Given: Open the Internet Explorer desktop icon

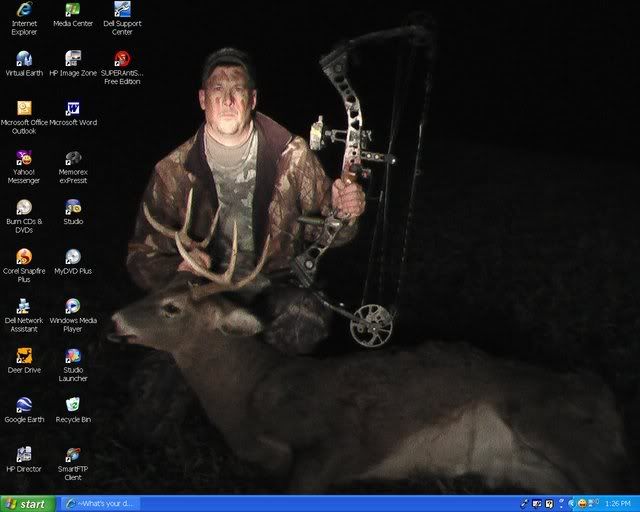Looking at the screenshot, I should pos(24,18).
